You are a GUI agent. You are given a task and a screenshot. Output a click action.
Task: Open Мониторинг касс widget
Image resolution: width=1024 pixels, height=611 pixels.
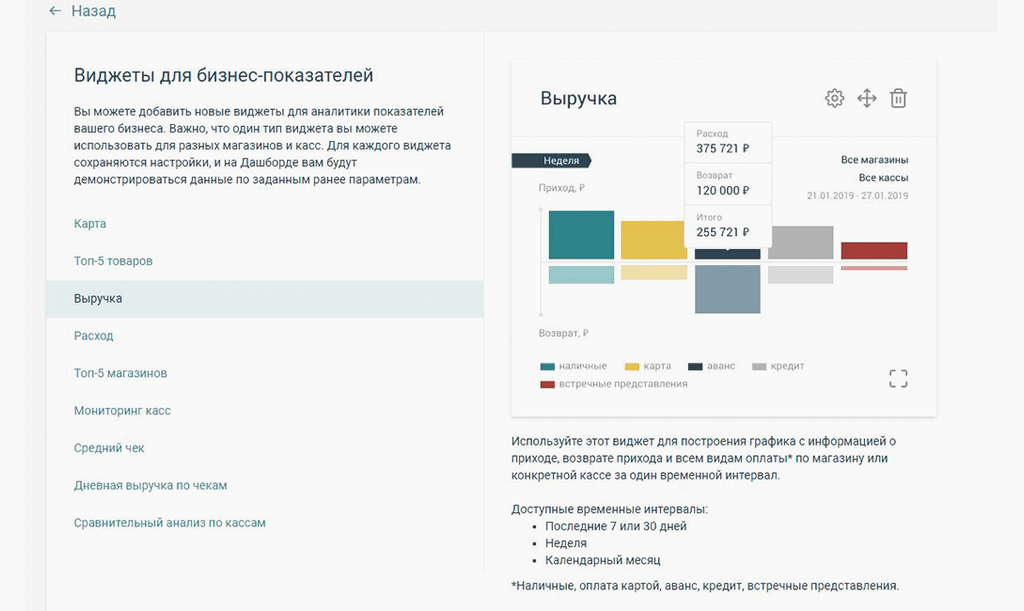point(122,411)
